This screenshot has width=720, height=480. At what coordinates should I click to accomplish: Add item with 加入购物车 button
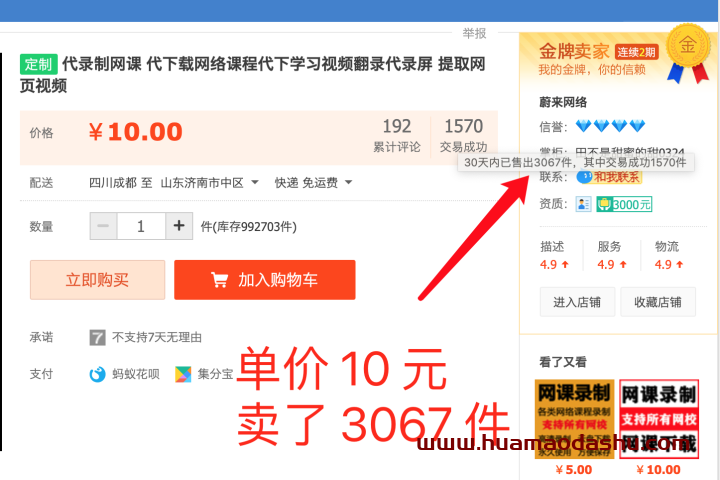[264, 280]
